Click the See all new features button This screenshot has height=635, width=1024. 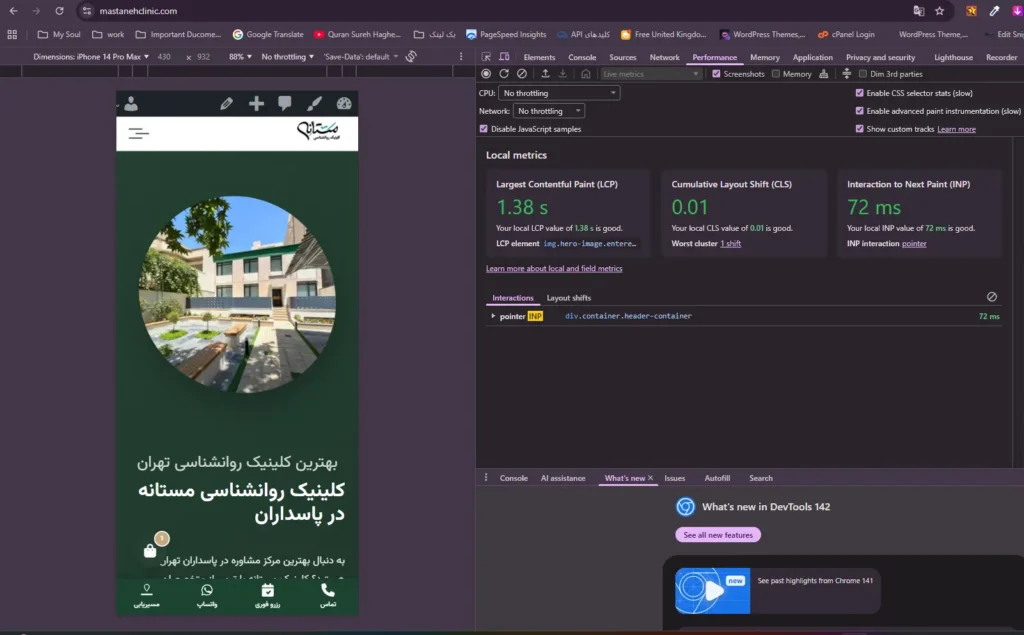pos(718,535)
